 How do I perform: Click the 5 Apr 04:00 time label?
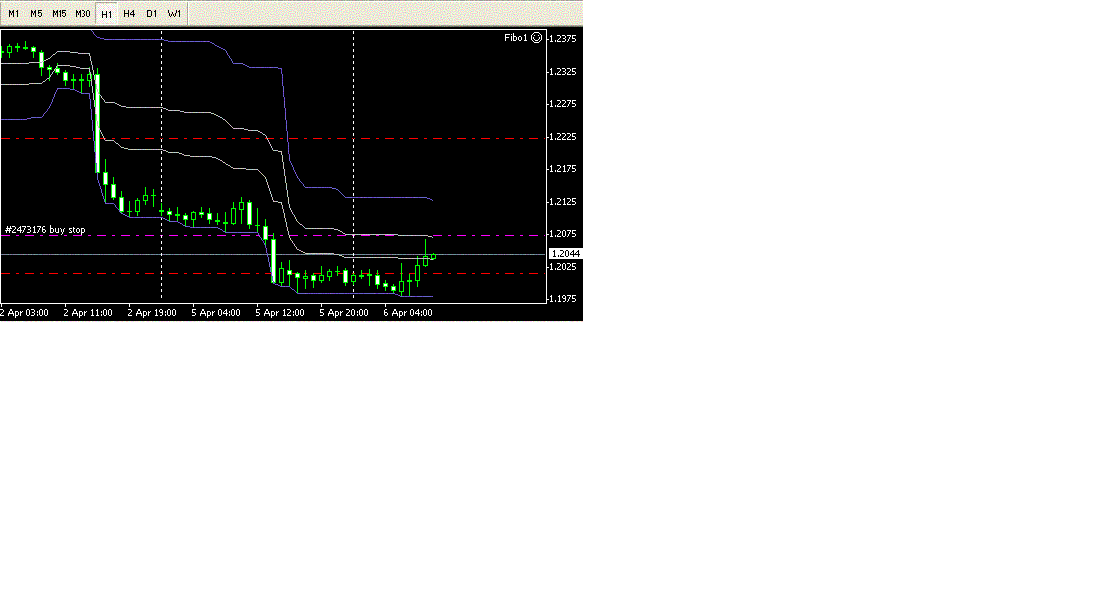pyautogui.click(x=216, y=312)
